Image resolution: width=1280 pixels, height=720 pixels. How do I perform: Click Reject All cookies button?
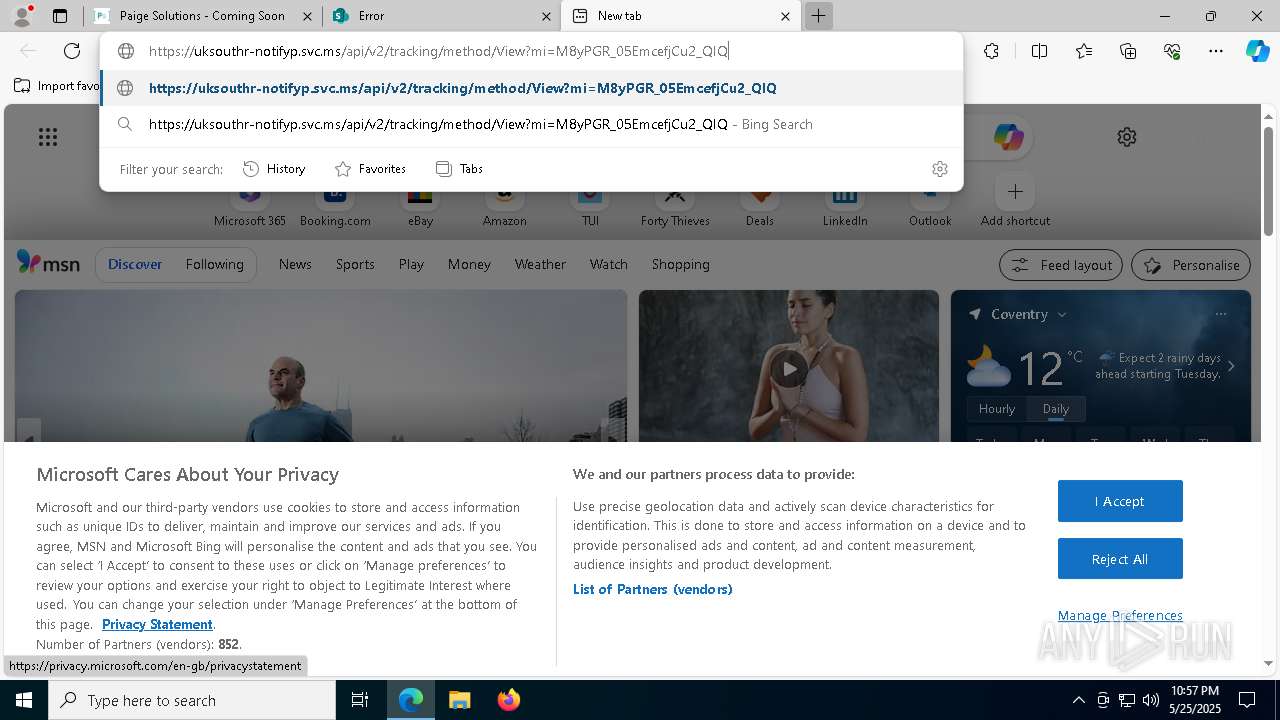tap(1120, 559)
